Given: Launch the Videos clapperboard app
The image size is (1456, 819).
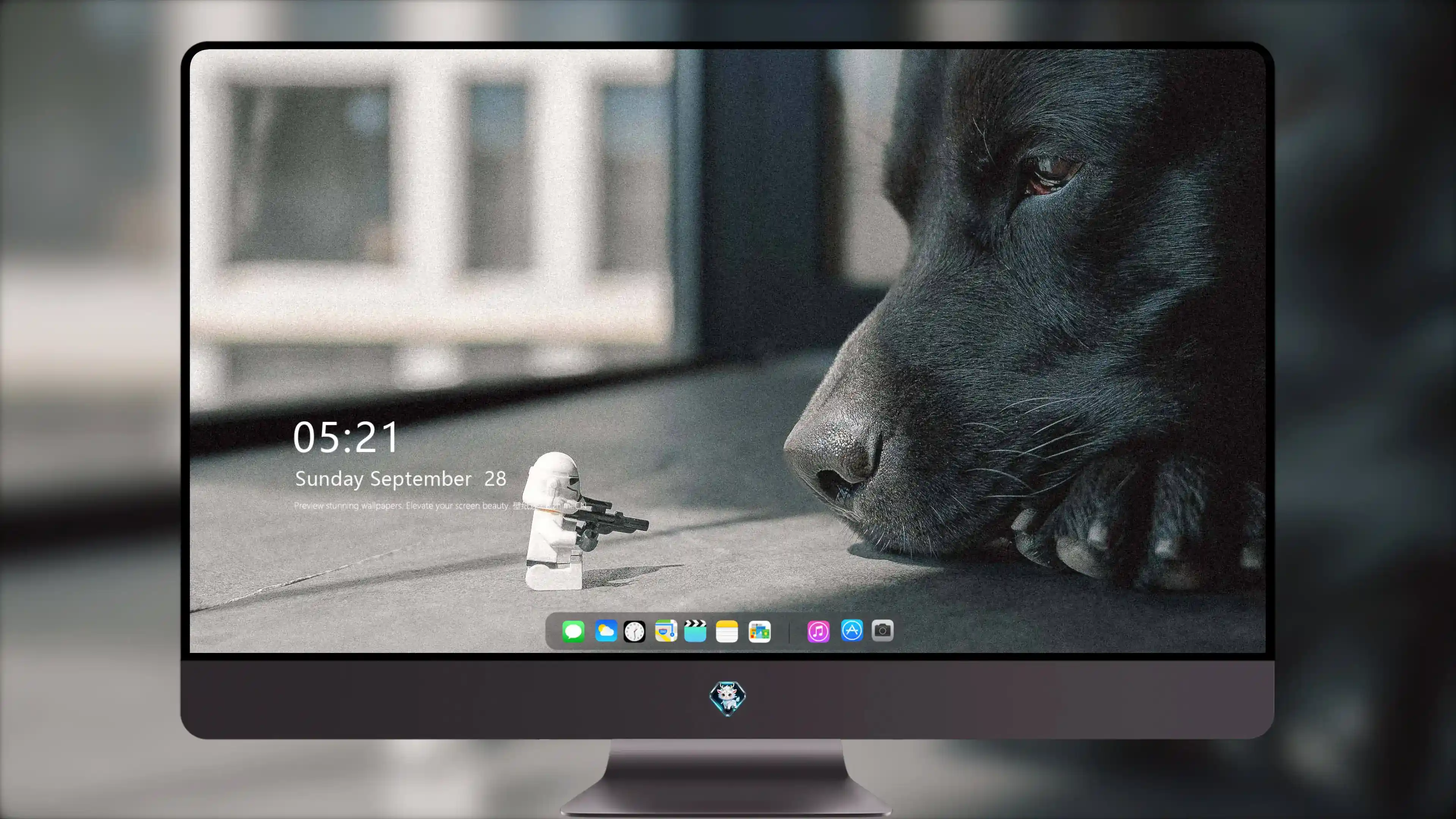Looking at the screenshot, I should 695,631.
